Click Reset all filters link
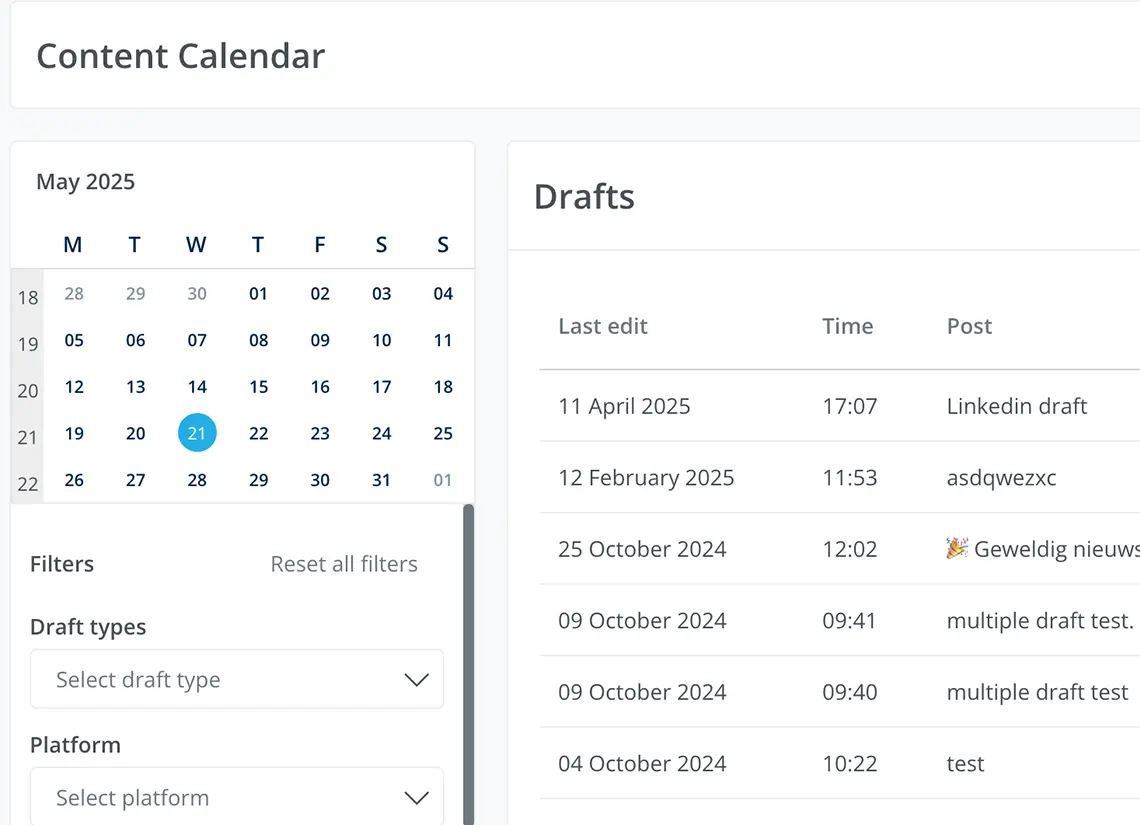 pos(344,564)
